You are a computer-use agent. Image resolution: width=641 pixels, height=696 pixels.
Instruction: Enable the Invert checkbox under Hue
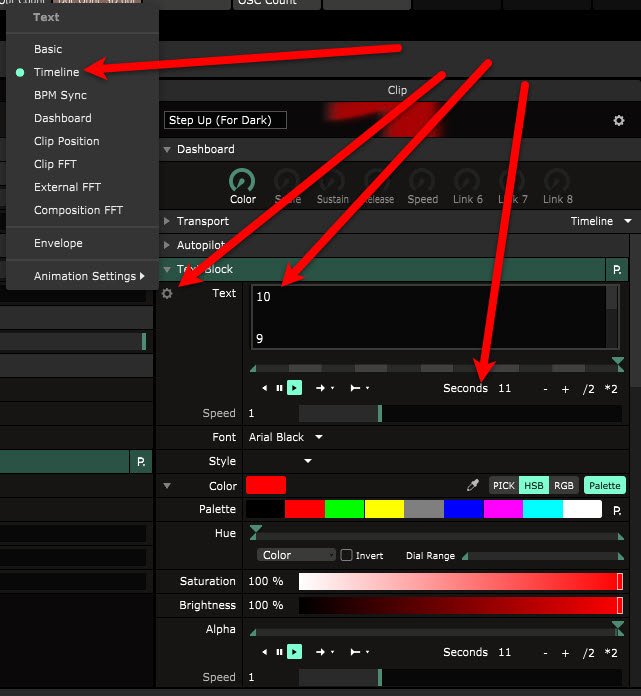(x=346, y=555)
